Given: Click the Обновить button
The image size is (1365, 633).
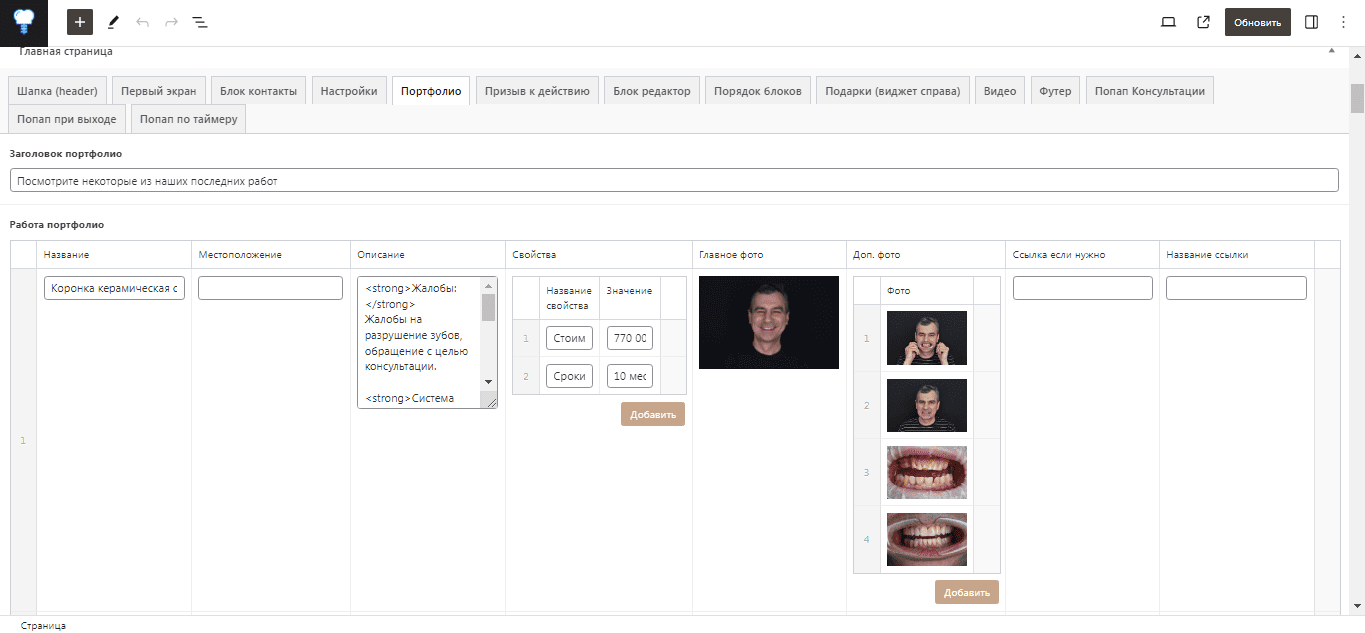Looking at the screenshot, I should coord(1257,22).
